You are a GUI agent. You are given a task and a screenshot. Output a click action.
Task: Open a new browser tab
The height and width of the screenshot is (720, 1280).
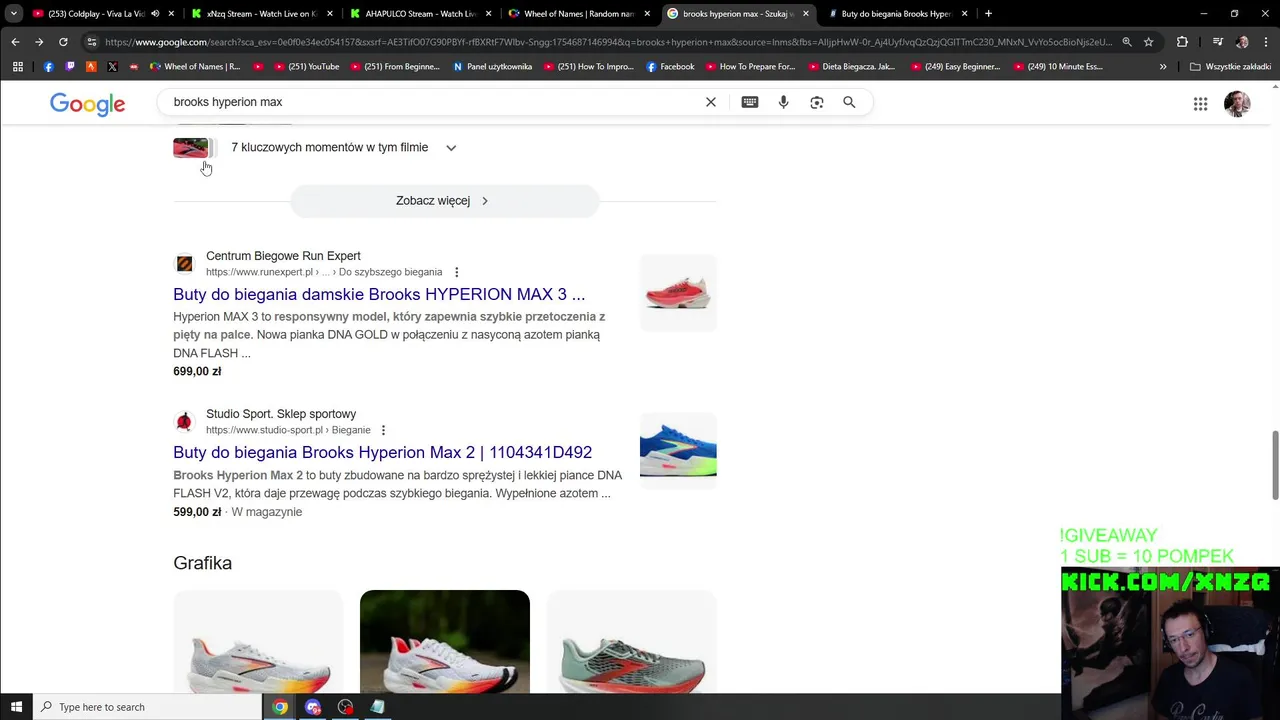pos(988,14)
